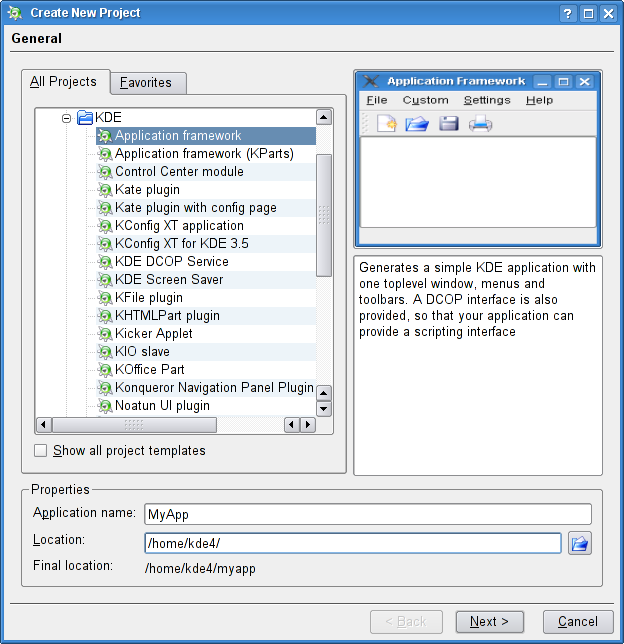Click the KDE folder icon in tree
The image size is (624, 644).
pyautogui.click(x=85, y=118)
